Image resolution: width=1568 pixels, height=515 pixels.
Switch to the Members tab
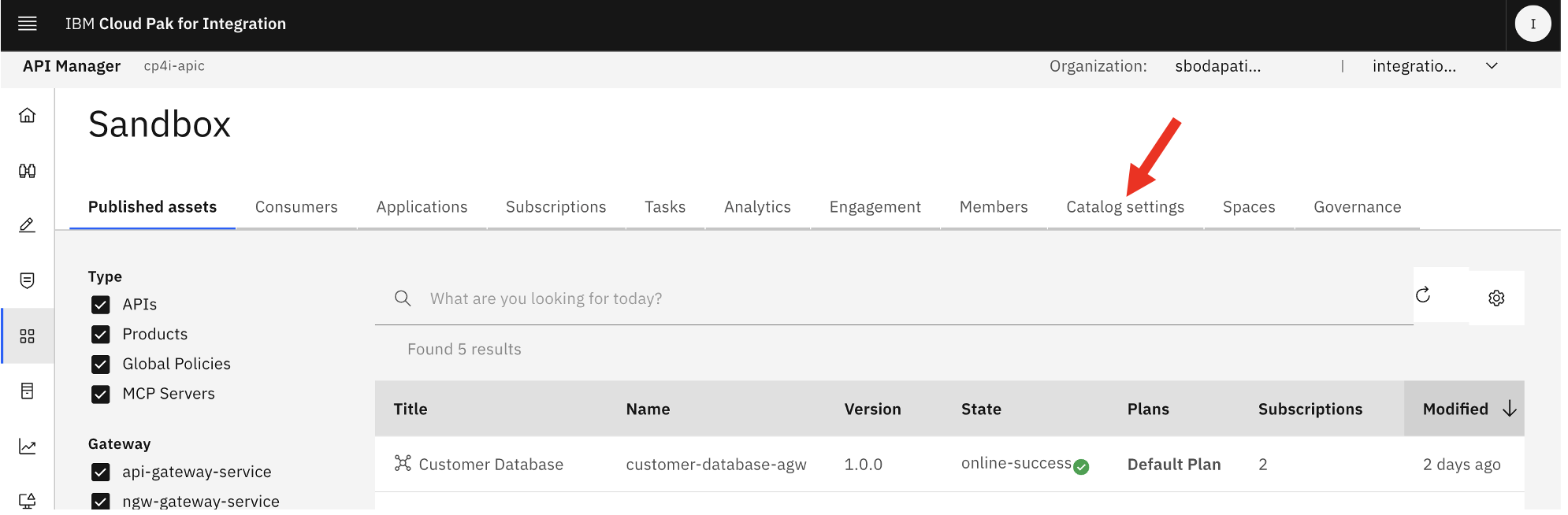point(994,207)
